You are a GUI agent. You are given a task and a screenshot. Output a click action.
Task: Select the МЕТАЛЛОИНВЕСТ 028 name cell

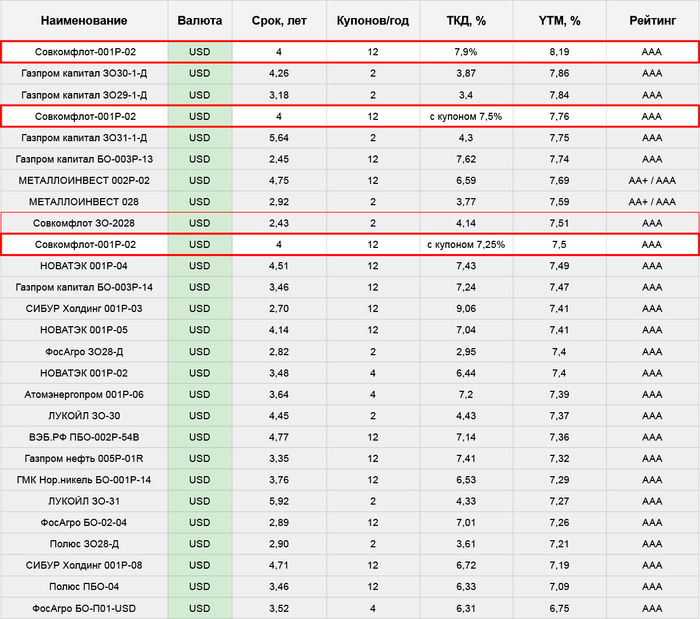click(x=85, y=201)
